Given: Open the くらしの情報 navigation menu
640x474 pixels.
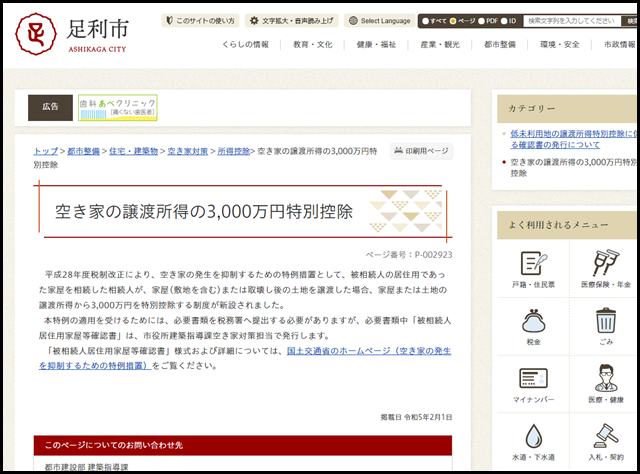Looking at the screenshot, I should [245, 45].
